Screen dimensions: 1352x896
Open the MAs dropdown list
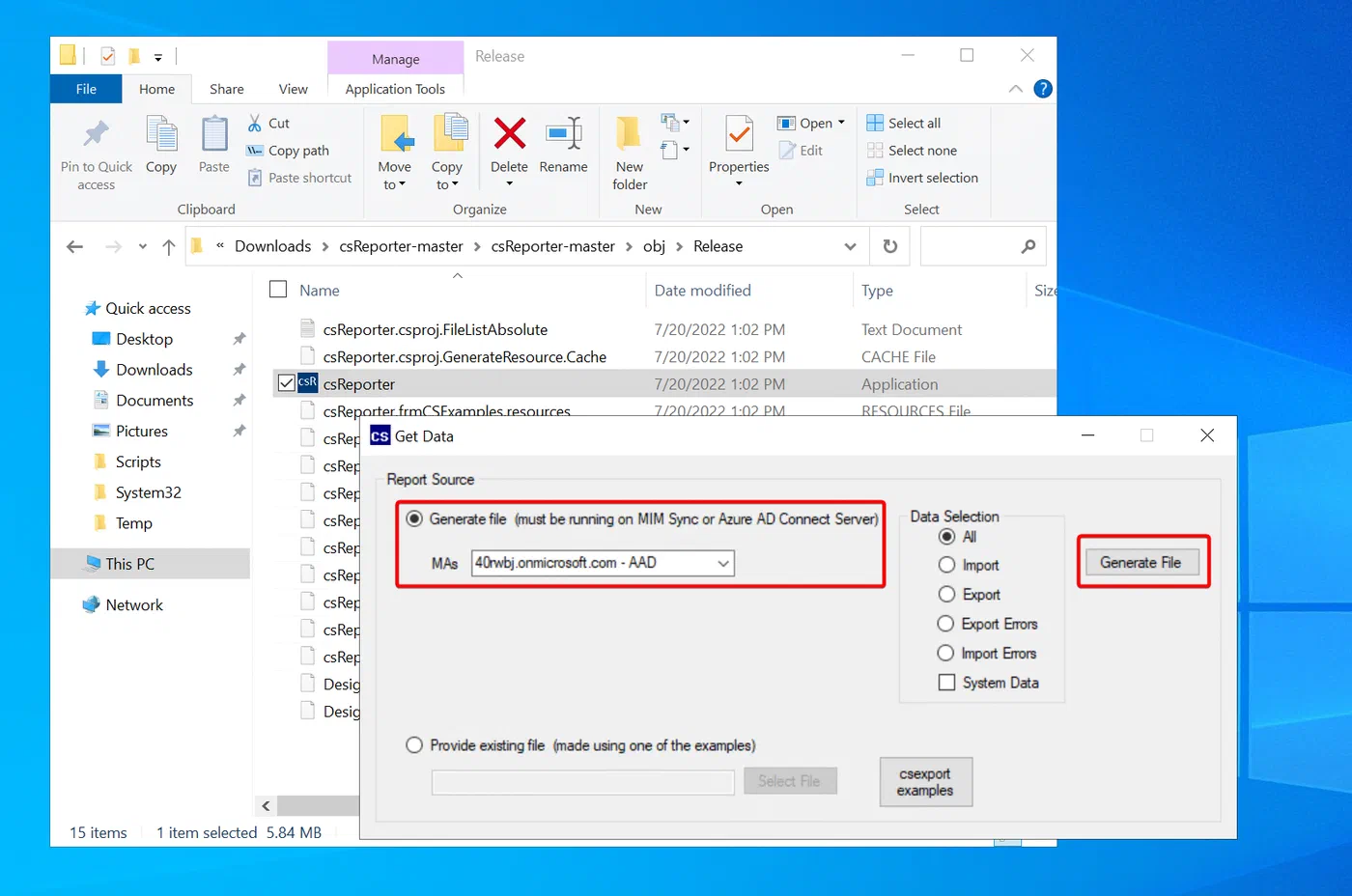723,563
